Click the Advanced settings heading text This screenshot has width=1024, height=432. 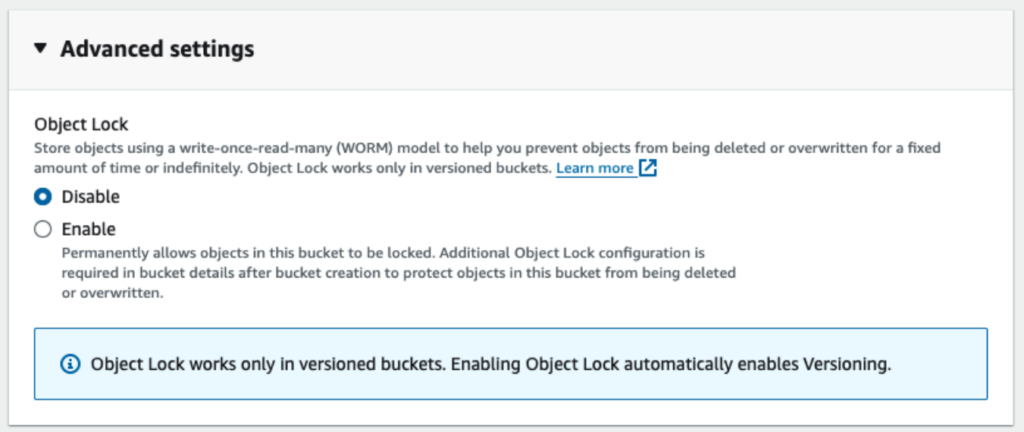click(157, 48)
